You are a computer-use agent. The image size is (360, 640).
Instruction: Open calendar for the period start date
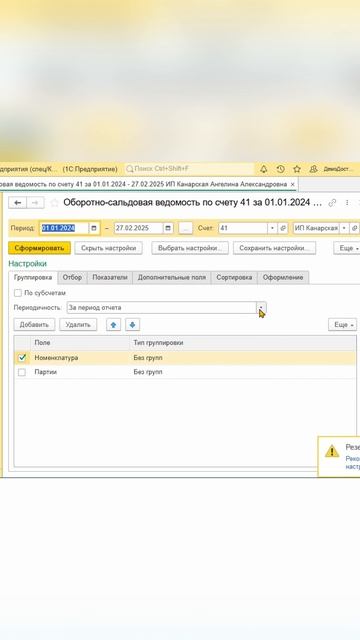(x=94, y=228)
